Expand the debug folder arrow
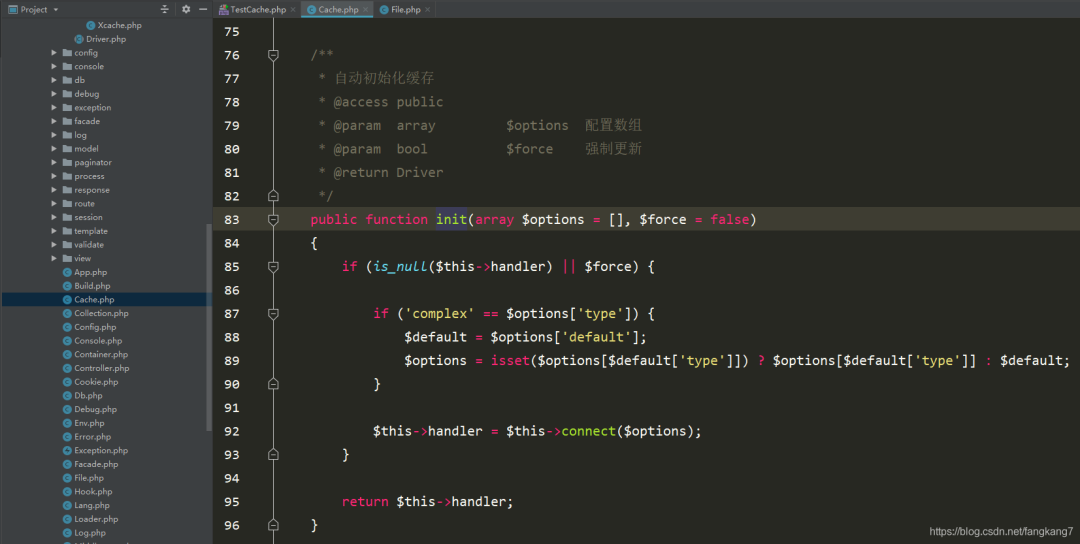Image resolution: width=1080 pixels, height=544 pixels. point(54,94)
